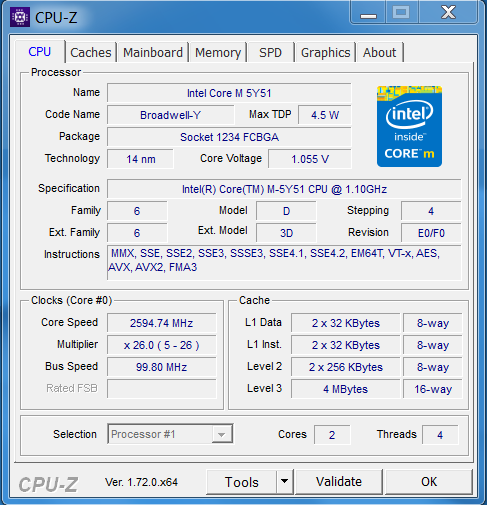Switch to the Caches tab
This screenshot has width=487, height=505.
(91, 52)
